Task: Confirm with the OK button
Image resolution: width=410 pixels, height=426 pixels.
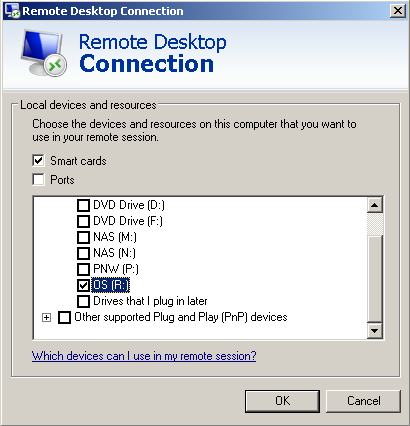Action: 282,401
